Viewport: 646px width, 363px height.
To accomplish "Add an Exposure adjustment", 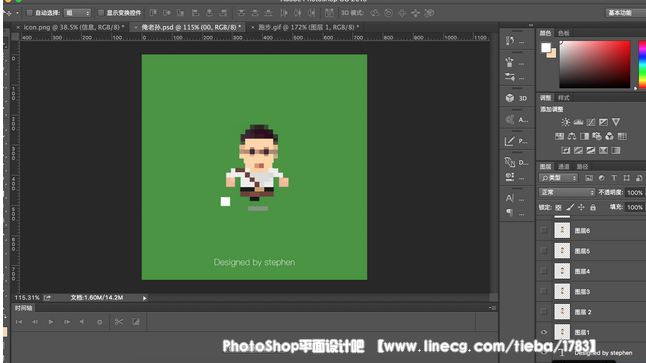I will [x=603, y=122].
